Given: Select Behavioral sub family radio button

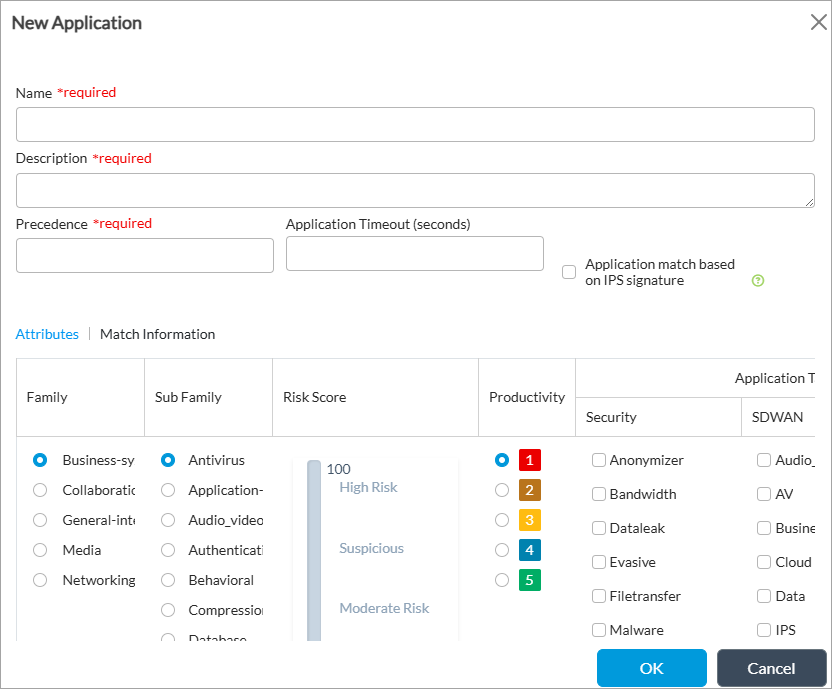Looking at the screenshot, I should point(168,580).
